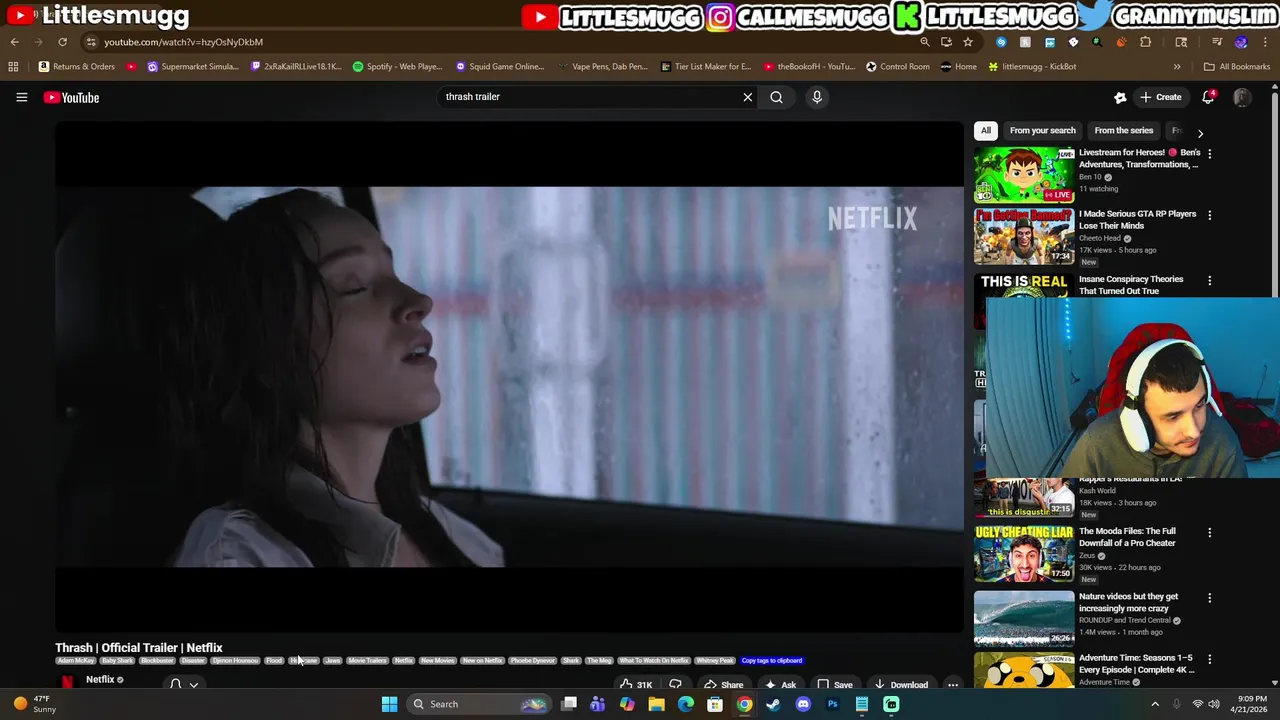This screenshot has width=1280, height=720.
Task: Open Steam from the taskbar
Action: (773, 704)
